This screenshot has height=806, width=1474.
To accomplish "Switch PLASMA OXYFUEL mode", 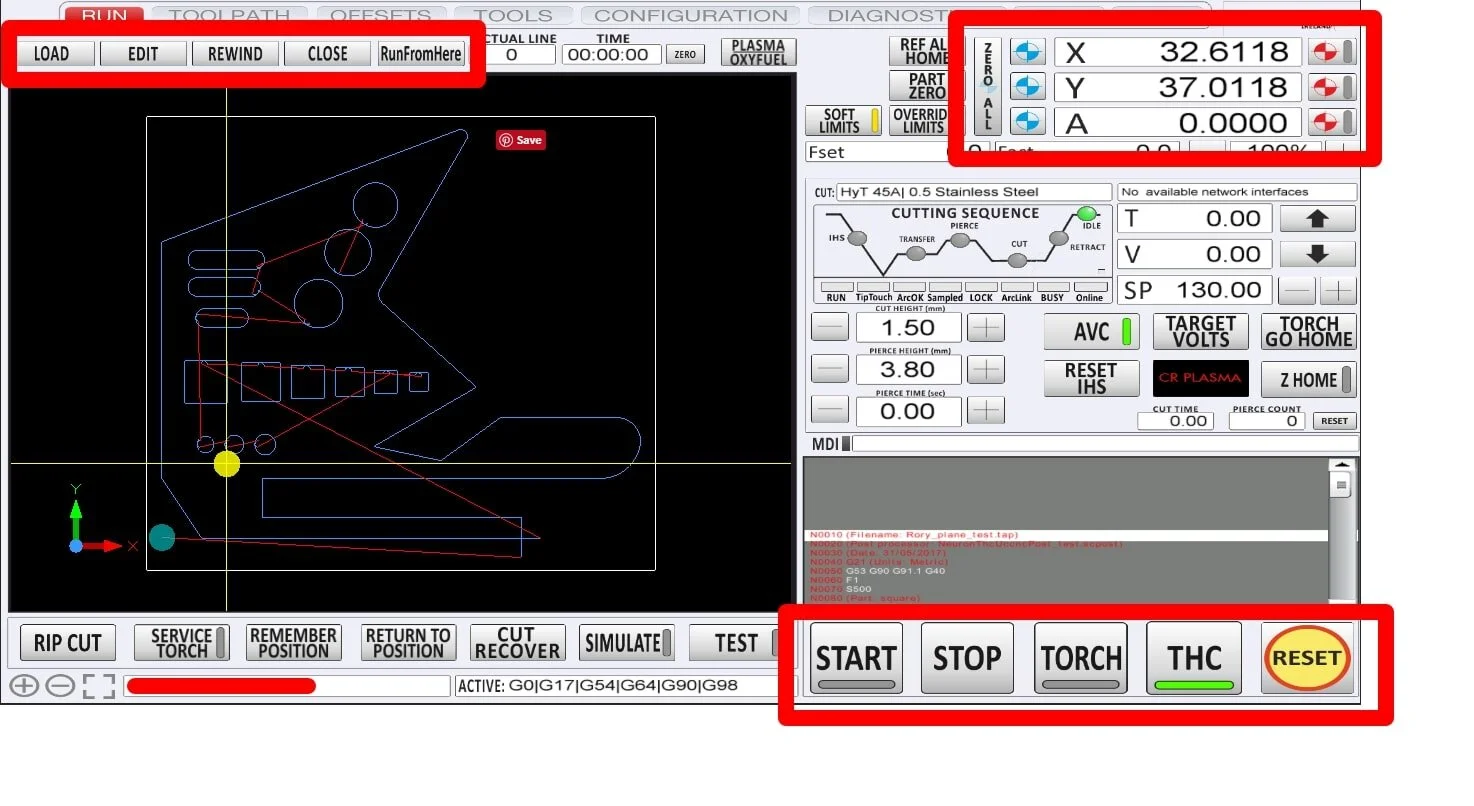I will coord(758,52).
